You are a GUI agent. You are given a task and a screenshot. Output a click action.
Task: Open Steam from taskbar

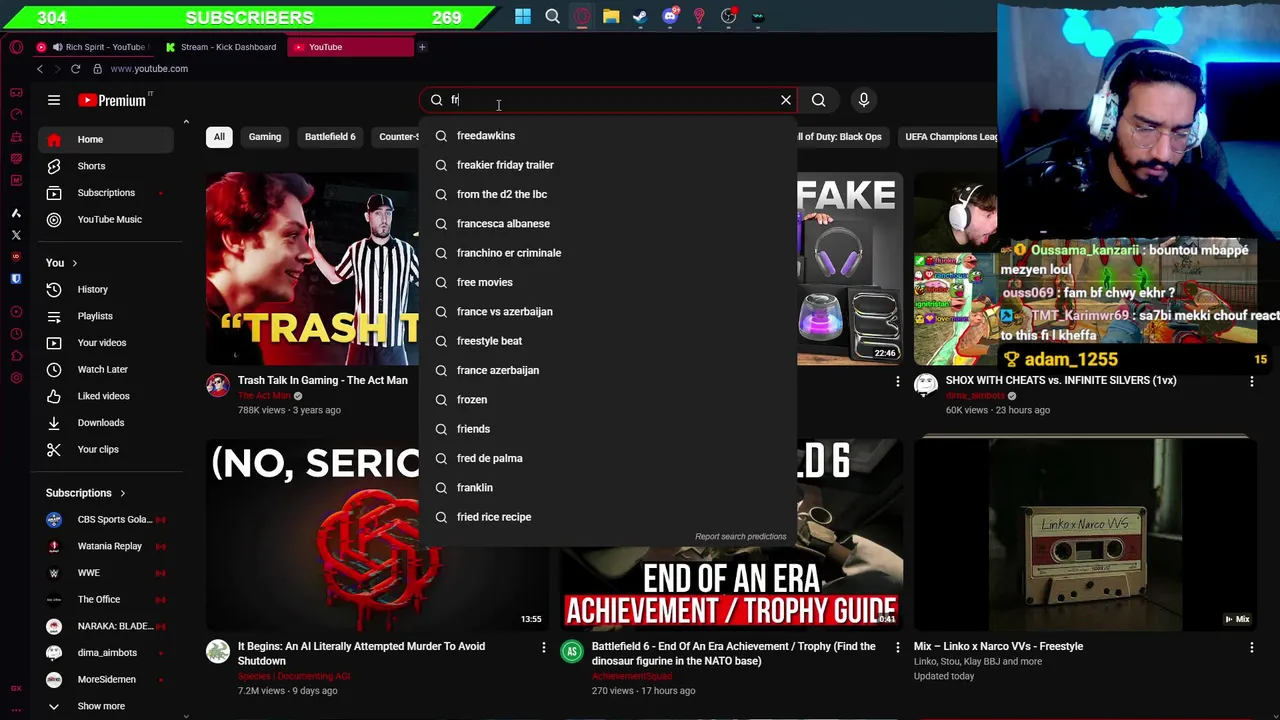(640, 16)
